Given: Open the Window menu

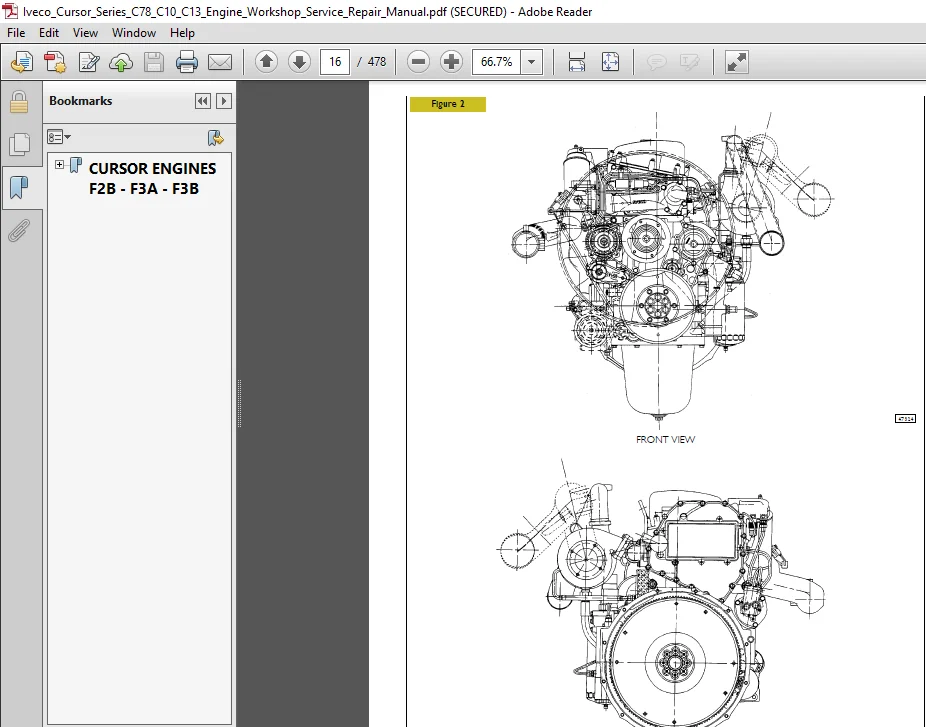Looking at the screenshot, I should coord(133,33).
